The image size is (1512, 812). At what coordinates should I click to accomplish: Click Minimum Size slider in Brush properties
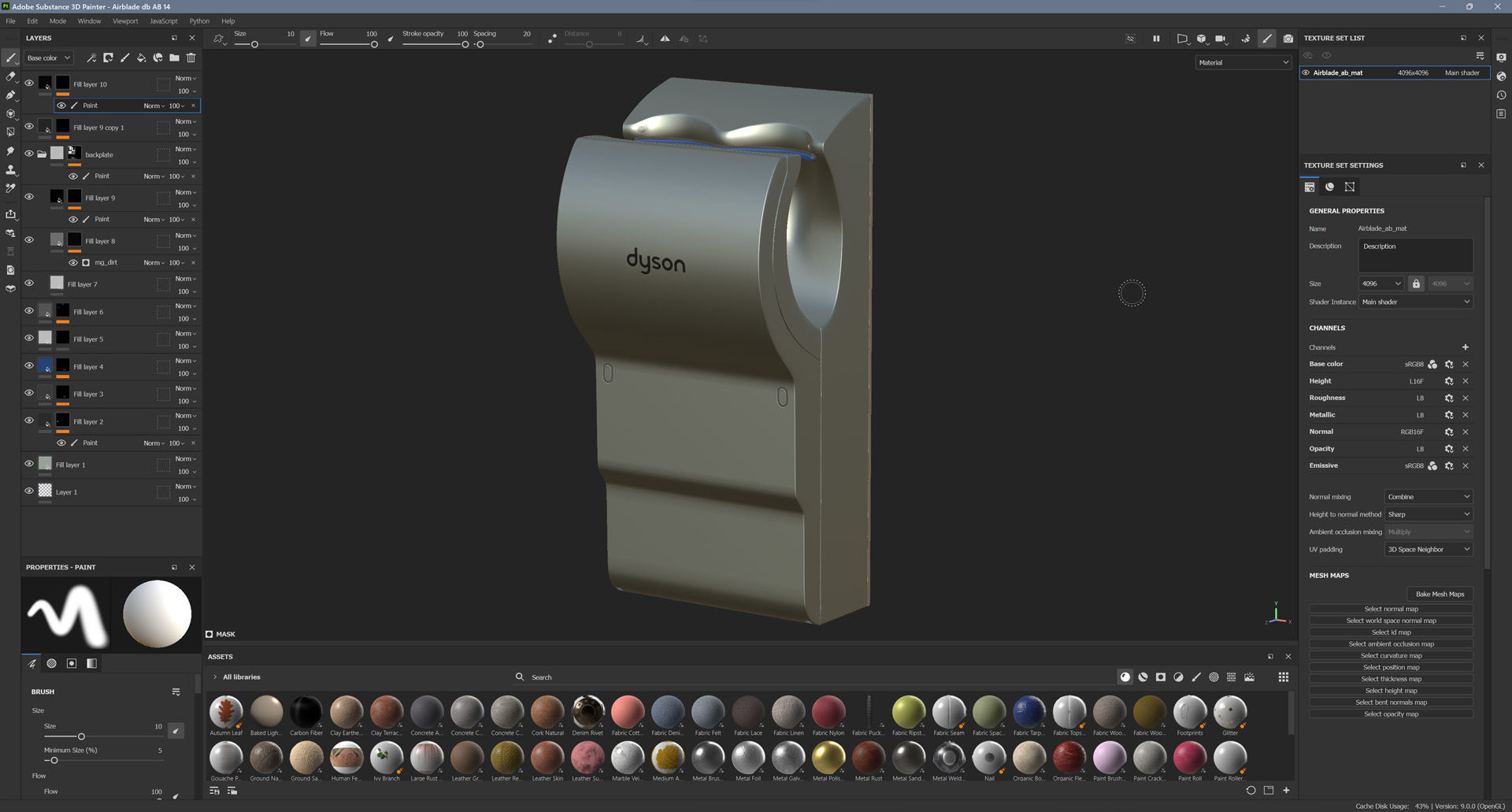(103, 760)
